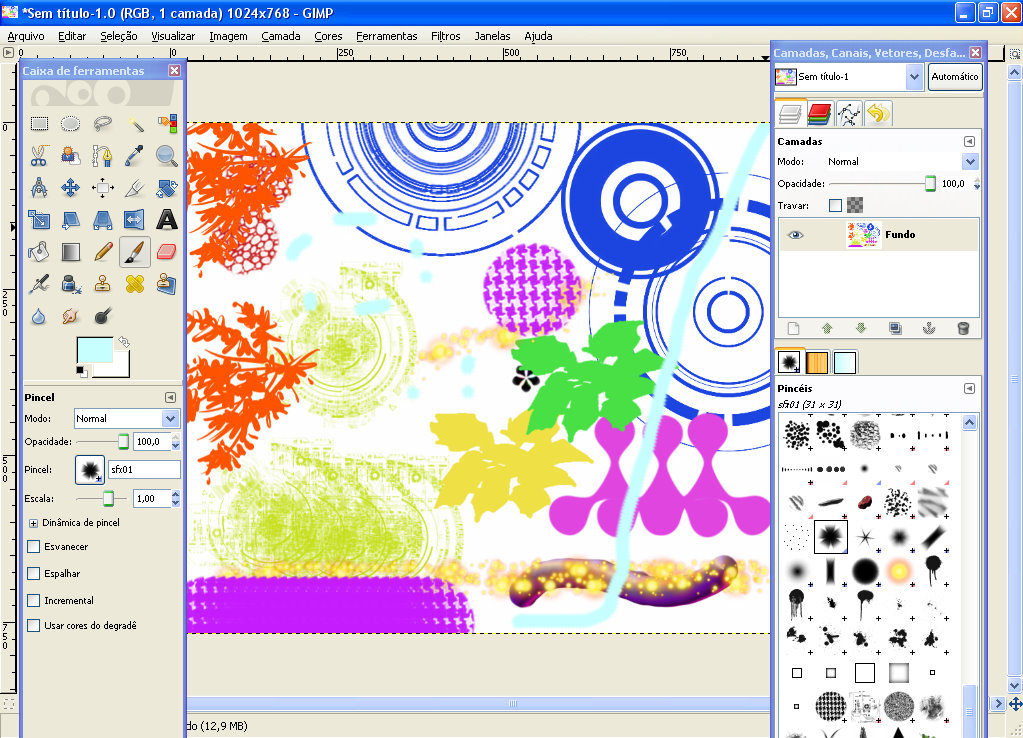Activate the Bucket Fill tool
1023x738 pixels.
click(x=39, y=253)
